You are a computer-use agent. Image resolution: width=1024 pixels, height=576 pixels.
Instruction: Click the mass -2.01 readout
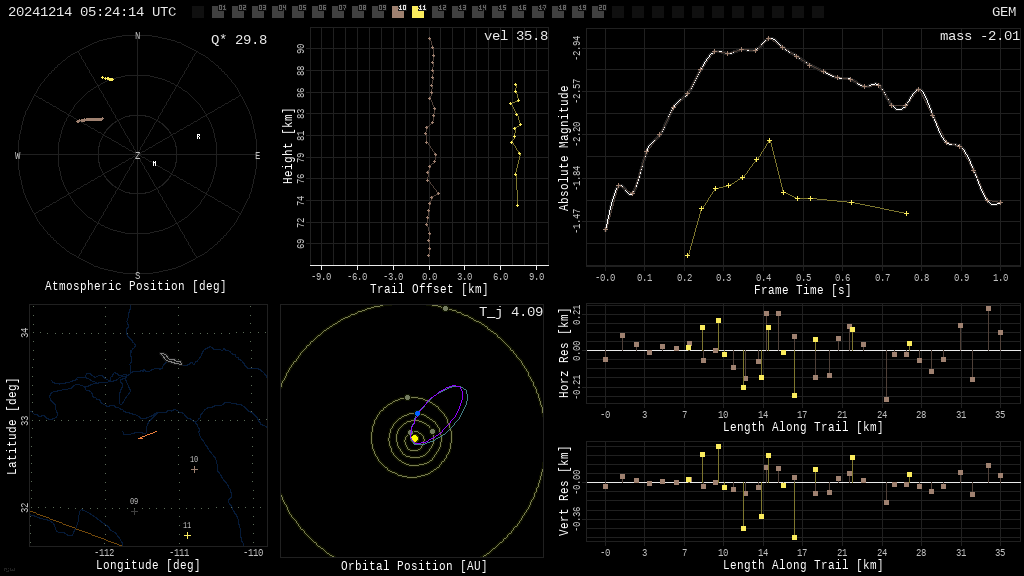[x=979, y=36]
